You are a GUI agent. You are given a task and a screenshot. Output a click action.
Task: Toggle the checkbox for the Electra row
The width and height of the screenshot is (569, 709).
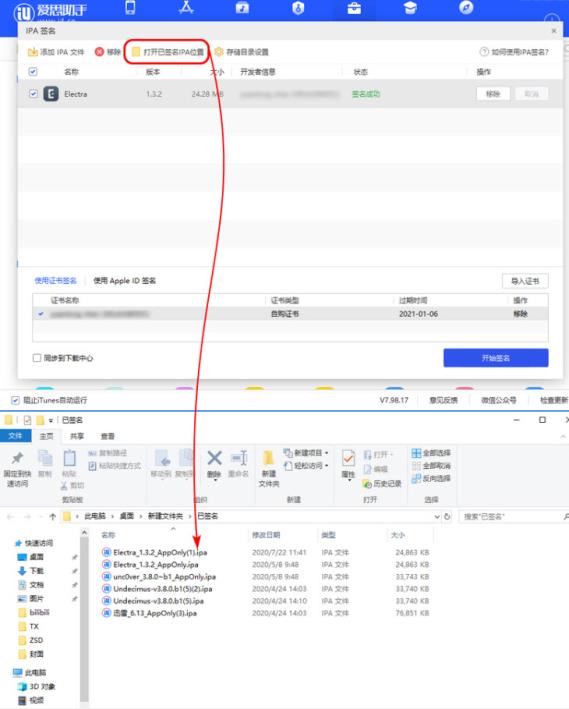click(x=33, y=94)
